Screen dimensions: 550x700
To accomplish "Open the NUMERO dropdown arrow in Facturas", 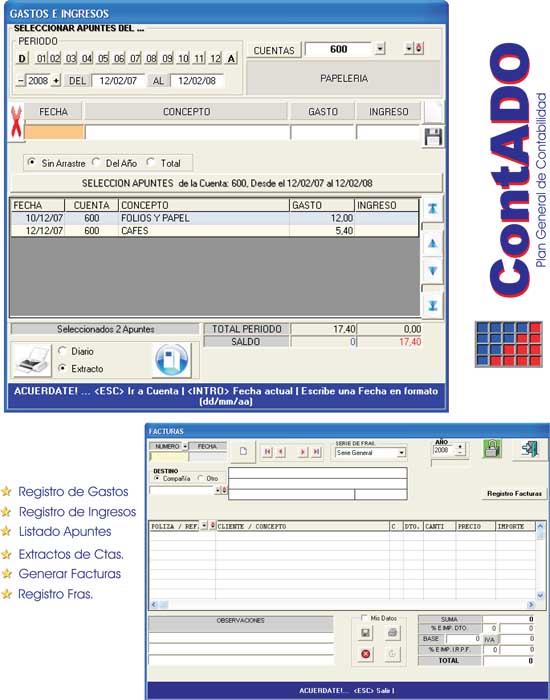I will click(x=185, y=446).
